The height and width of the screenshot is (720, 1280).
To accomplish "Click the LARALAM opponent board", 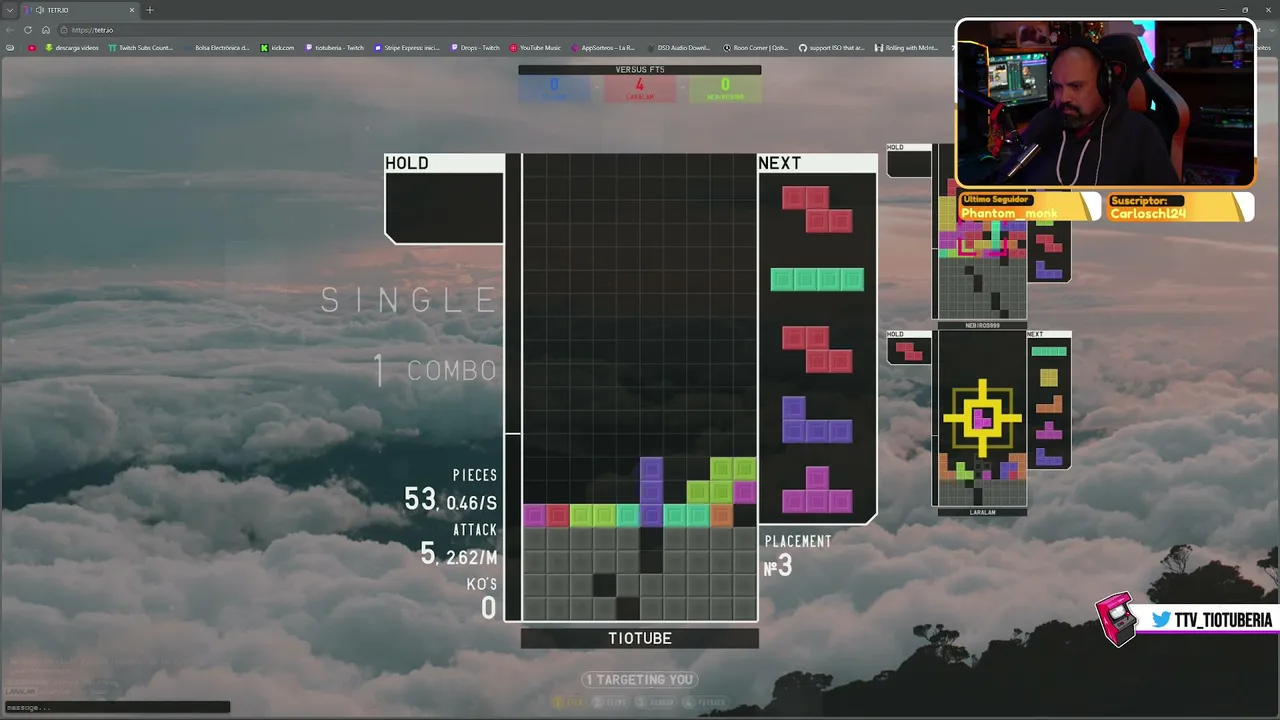I will [x=982, y=419].
